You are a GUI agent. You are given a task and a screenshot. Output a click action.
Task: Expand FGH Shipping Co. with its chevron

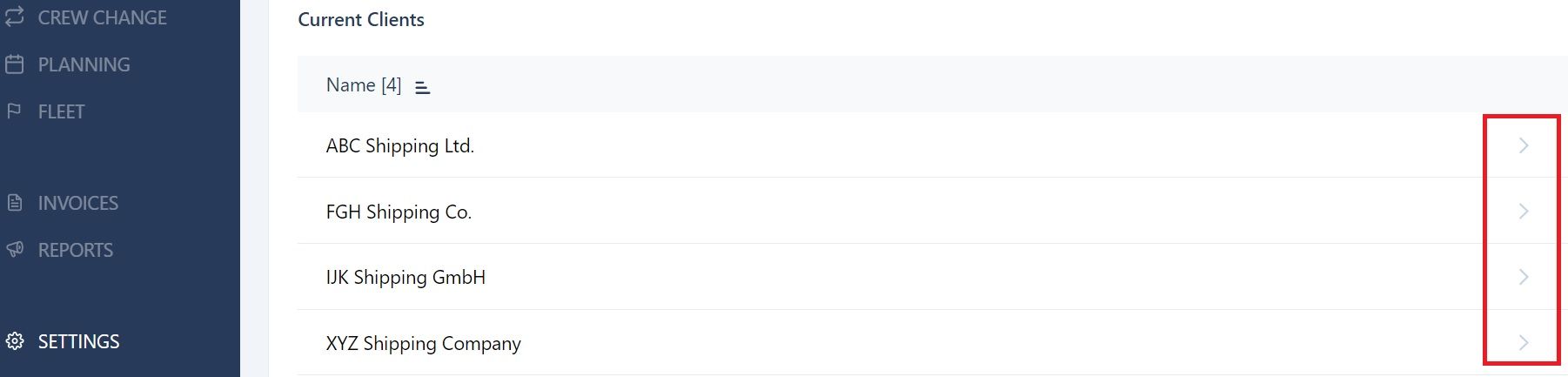point(1524,211)
